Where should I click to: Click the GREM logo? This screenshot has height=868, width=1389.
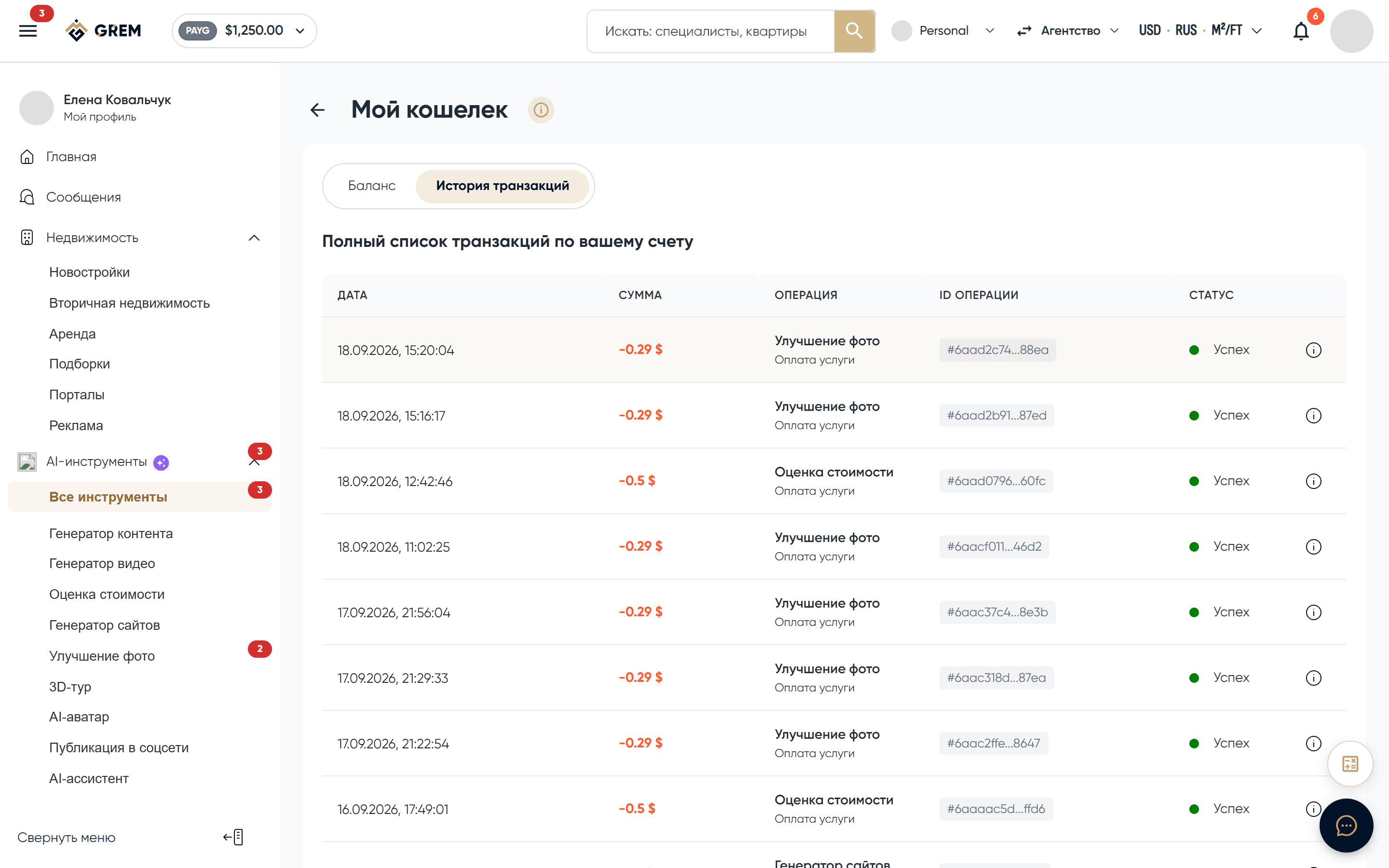click(x=103, y=30)
